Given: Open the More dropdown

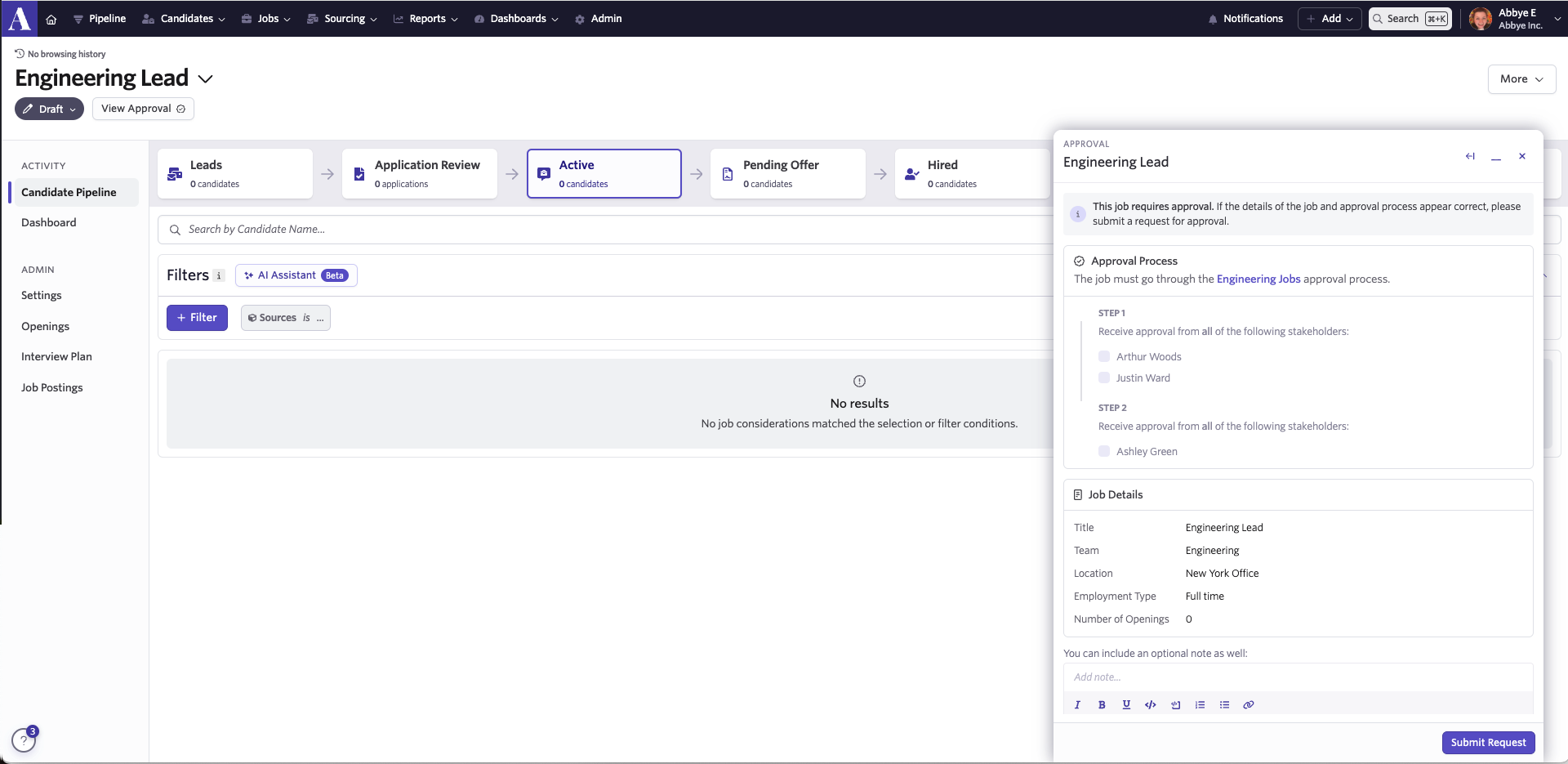Looking at the screenshot, I should point(1521,79).
